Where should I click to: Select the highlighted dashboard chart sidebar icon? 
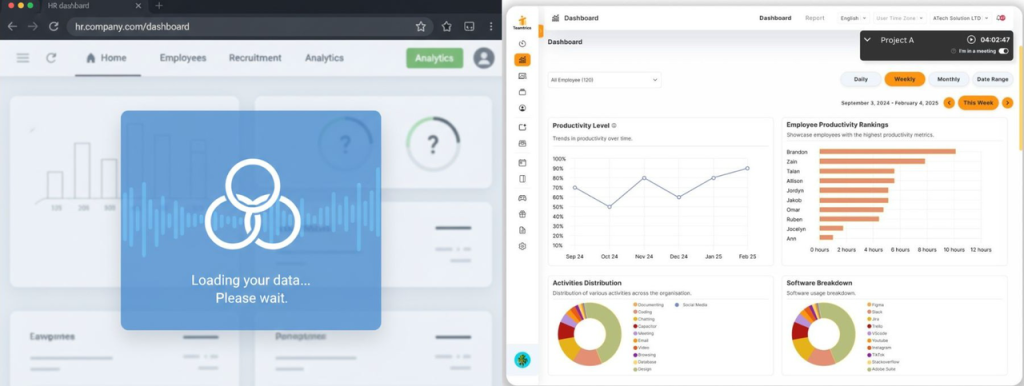[x=522, y=60]
